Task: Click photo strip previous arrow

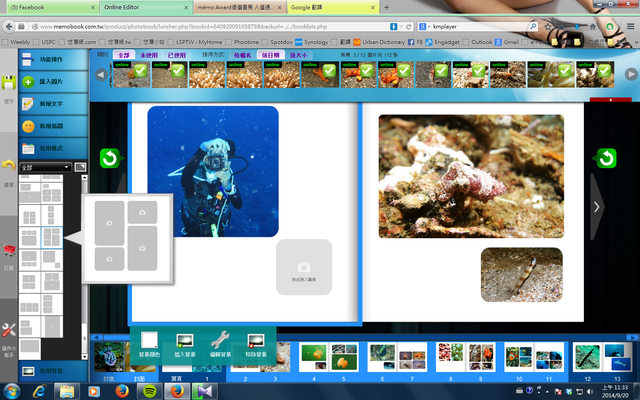Action: click(x=101, y=74)
